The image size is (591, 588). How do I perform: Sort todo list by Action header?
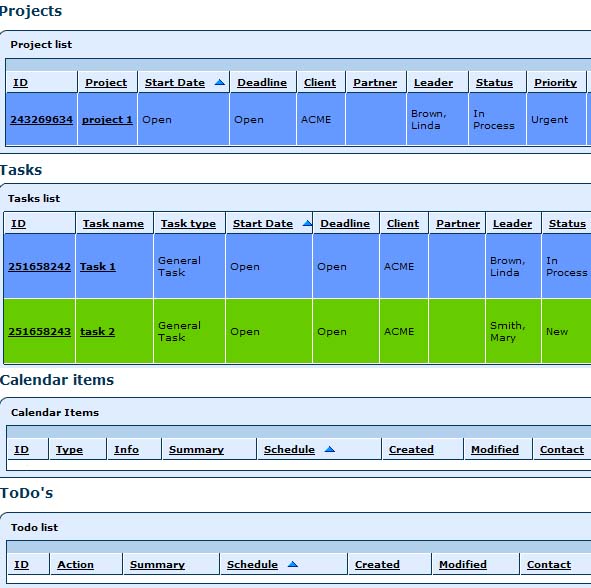tap(75, 564)
